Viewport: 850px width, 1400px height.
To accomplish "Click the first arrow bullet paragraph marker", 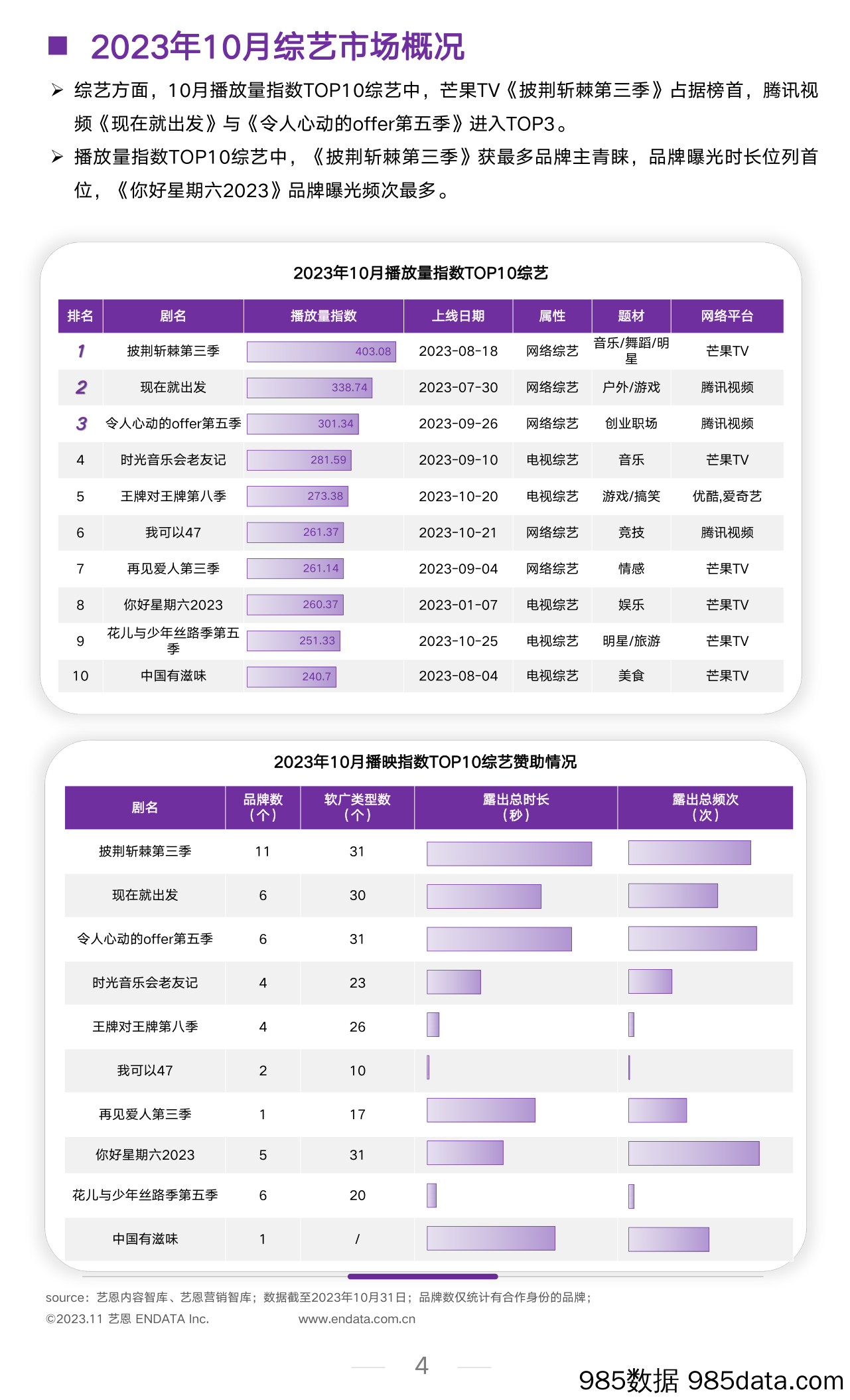I will [57, 90].
